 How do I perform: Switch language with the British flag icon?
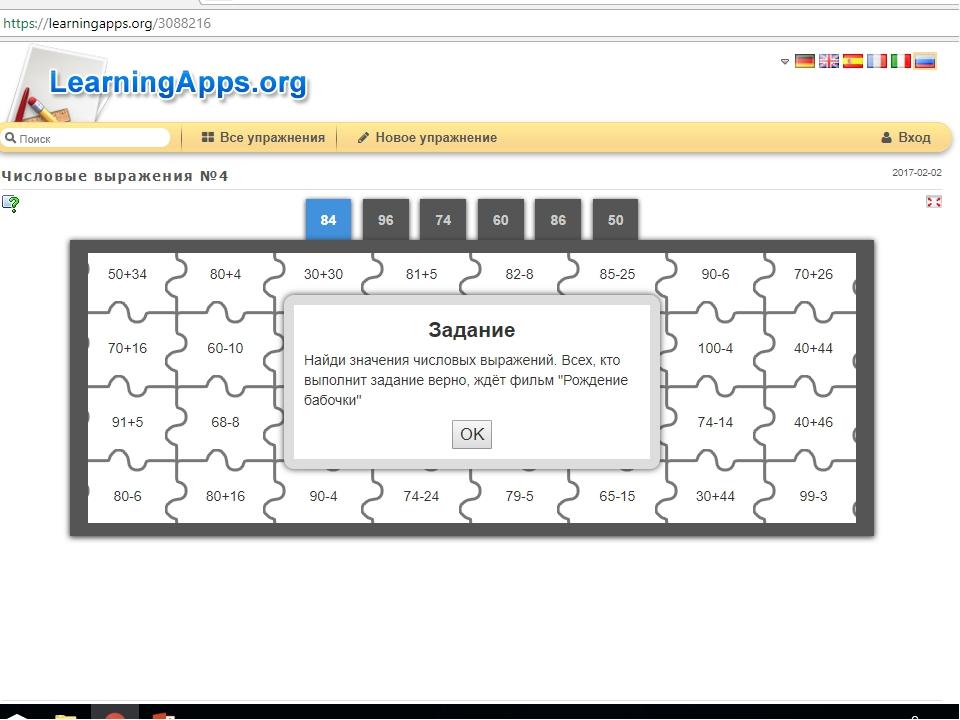click(x=828, y=61)
